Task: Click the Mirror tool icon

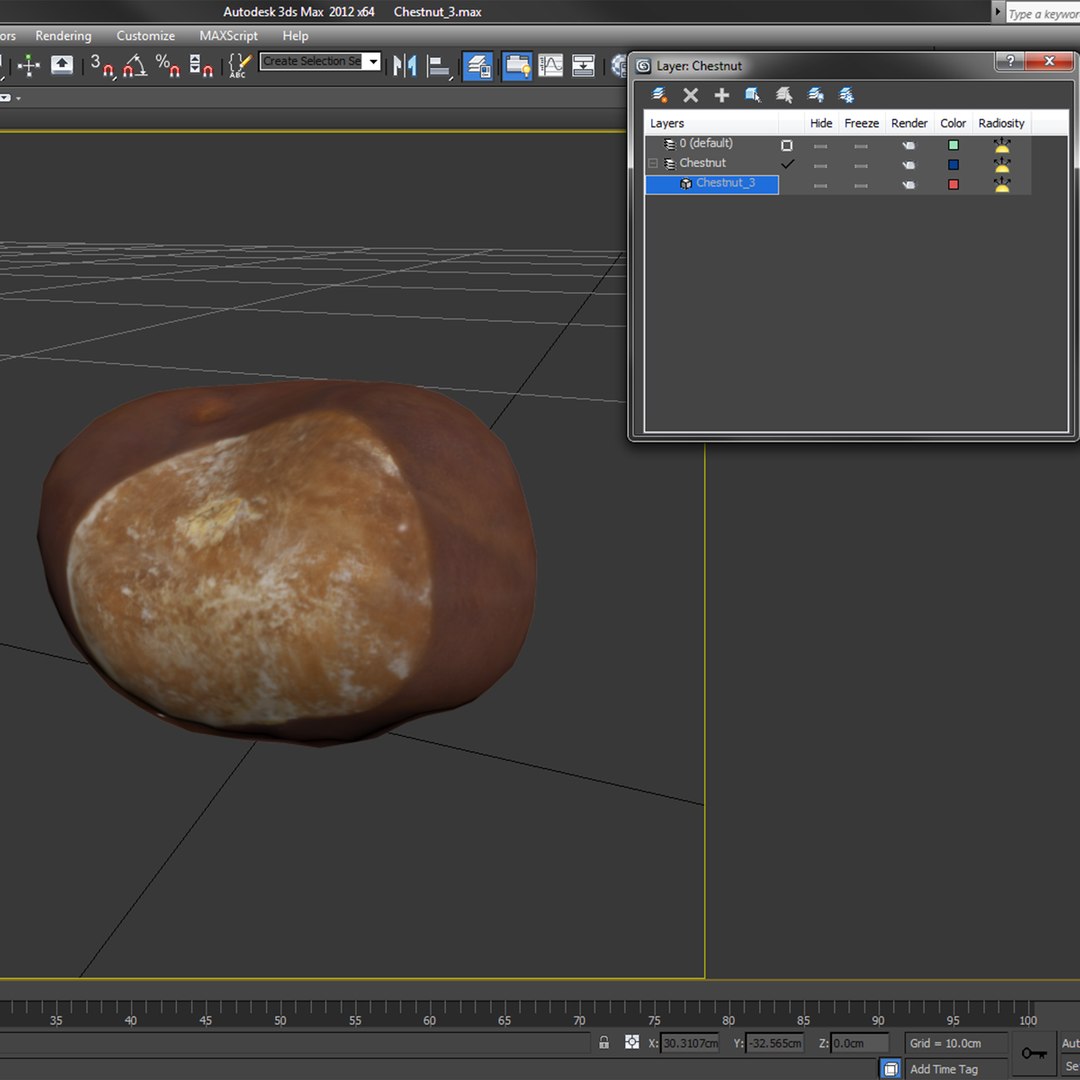Action: pyautogui.click(x=405, y=66)
